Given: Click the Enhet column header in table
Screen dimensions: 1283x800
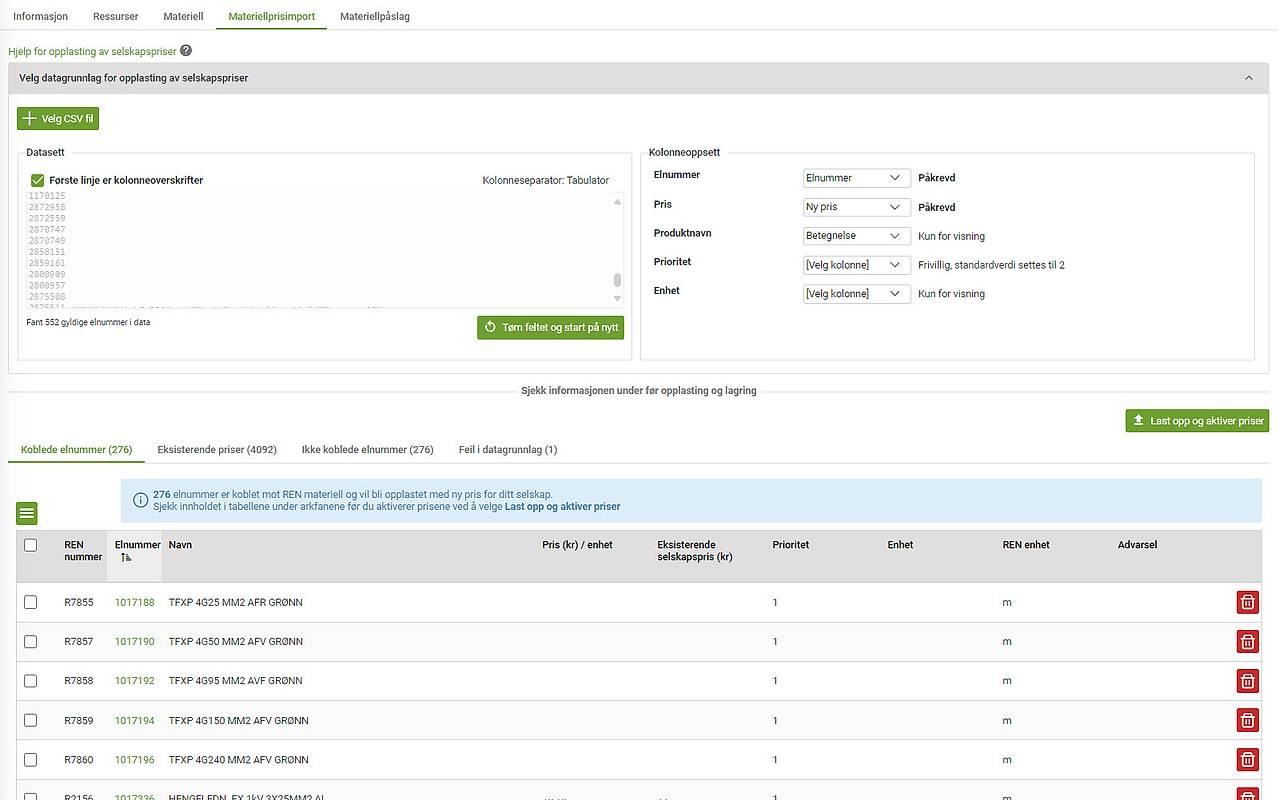Looking at the screenshot, I should (x=900, y=545).
